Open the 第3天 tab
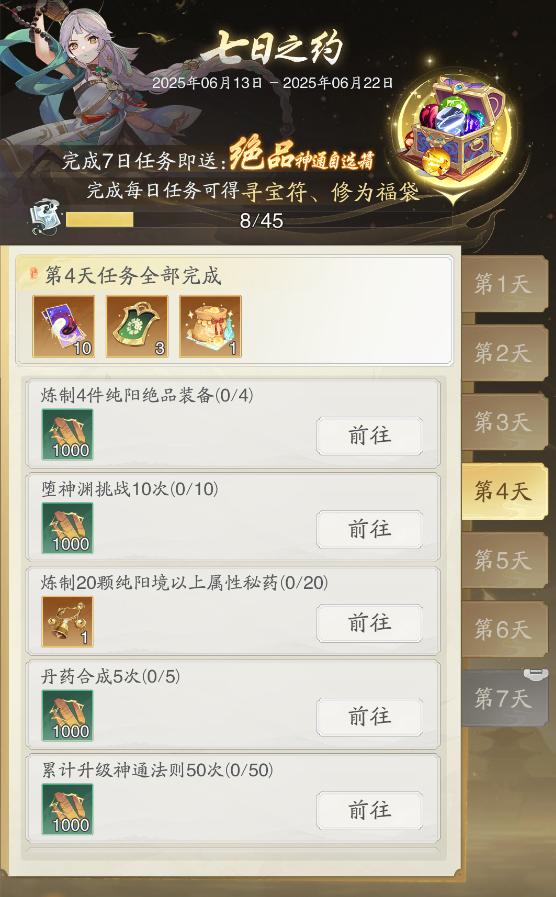The image size is (556, 897). [505, 422]
